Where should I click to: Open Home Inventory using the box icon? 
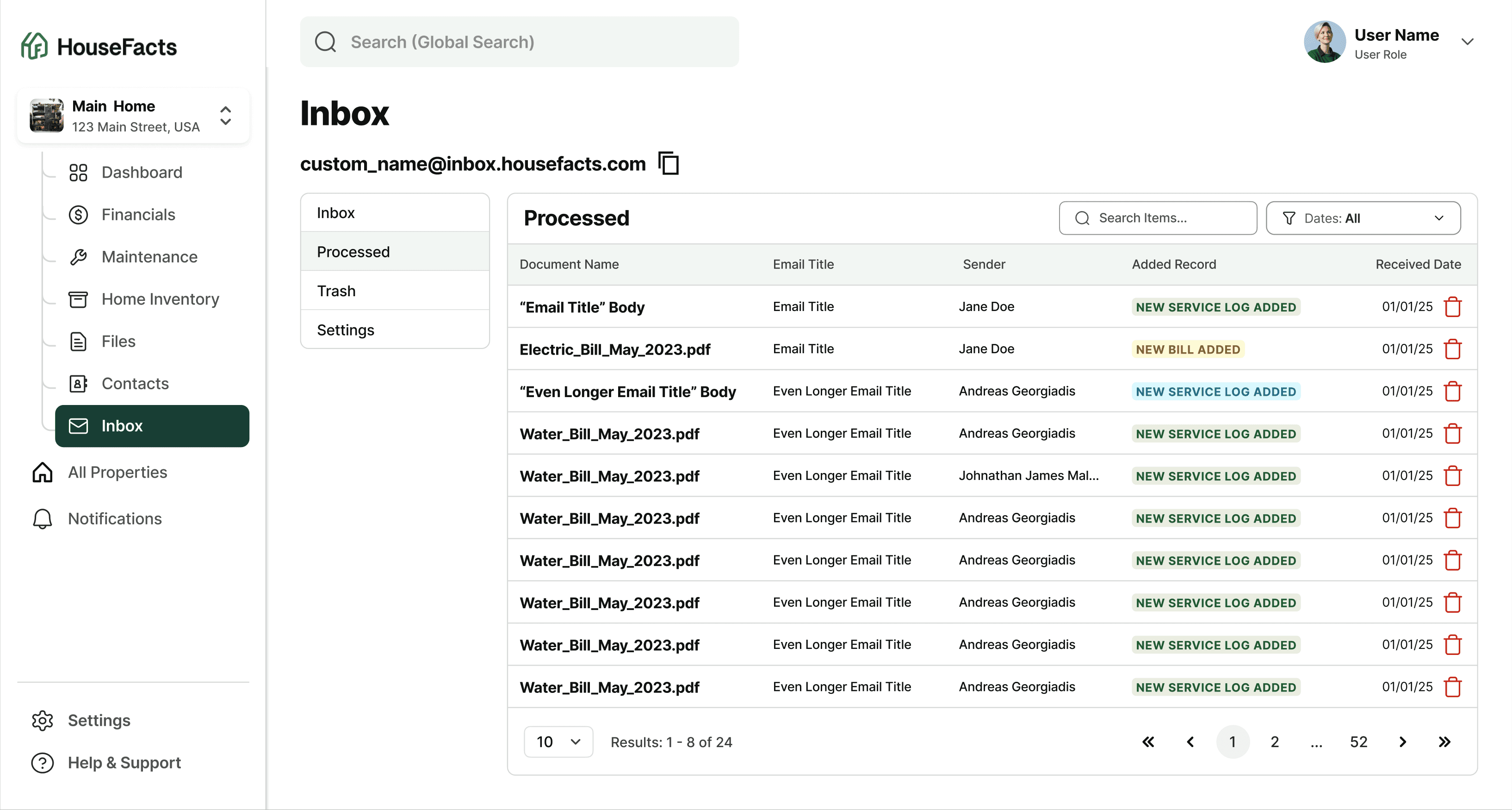pyautogui.click(x=79, y=299)
